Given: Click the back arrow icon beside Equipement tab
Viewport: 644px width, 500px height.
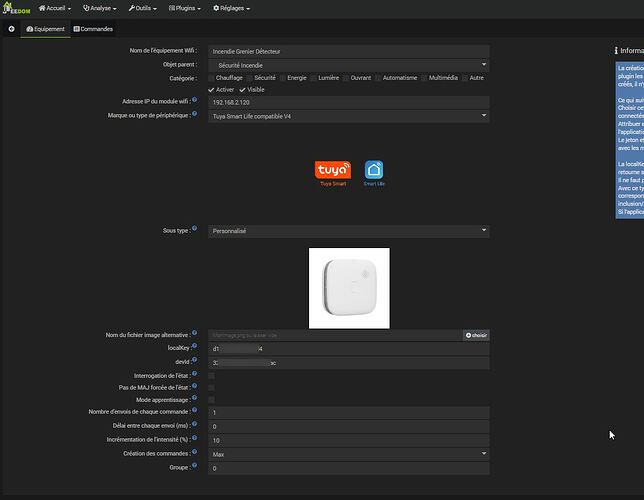Looking at the screenshot, I should (12, 29).
